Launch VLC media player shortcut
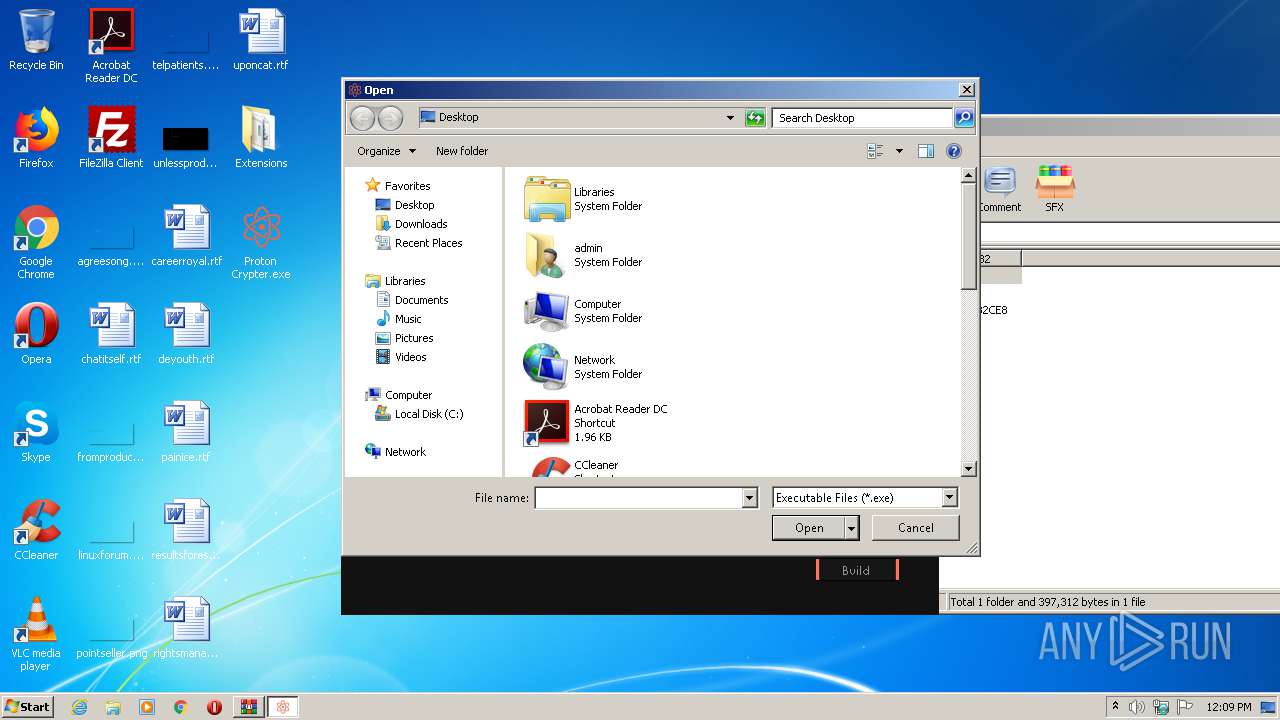Screen dimensions: 1280x720 click(x=36, y=635)
